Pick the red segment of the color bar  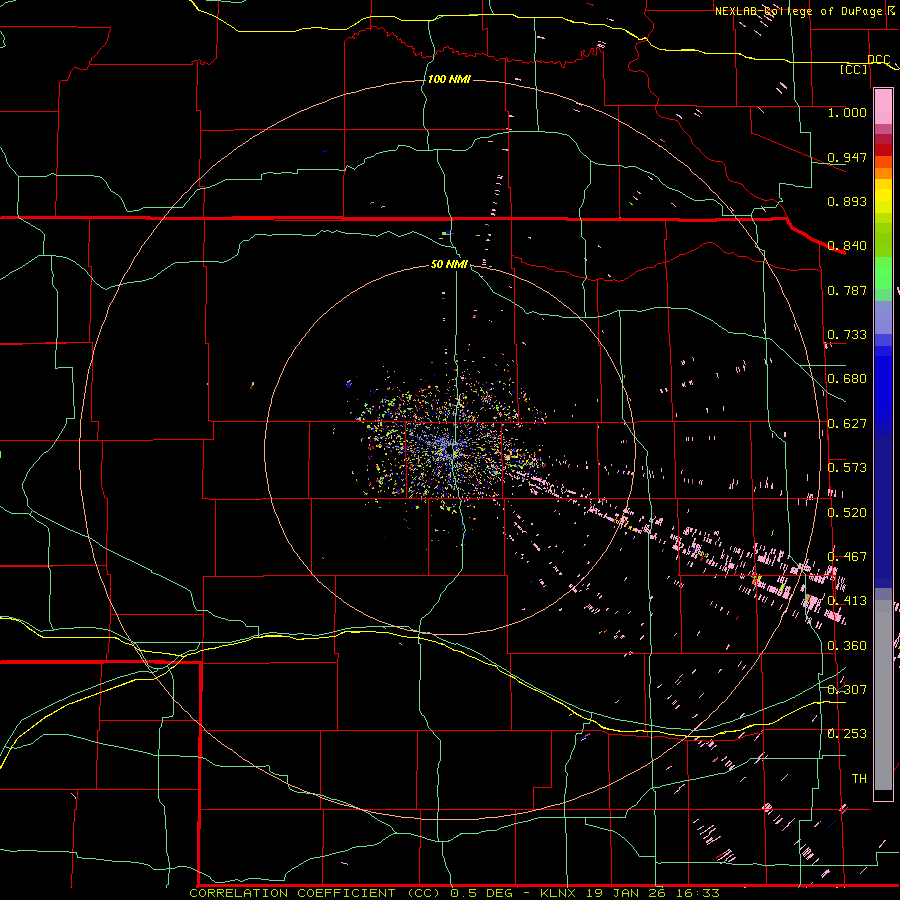coord(883,150)
